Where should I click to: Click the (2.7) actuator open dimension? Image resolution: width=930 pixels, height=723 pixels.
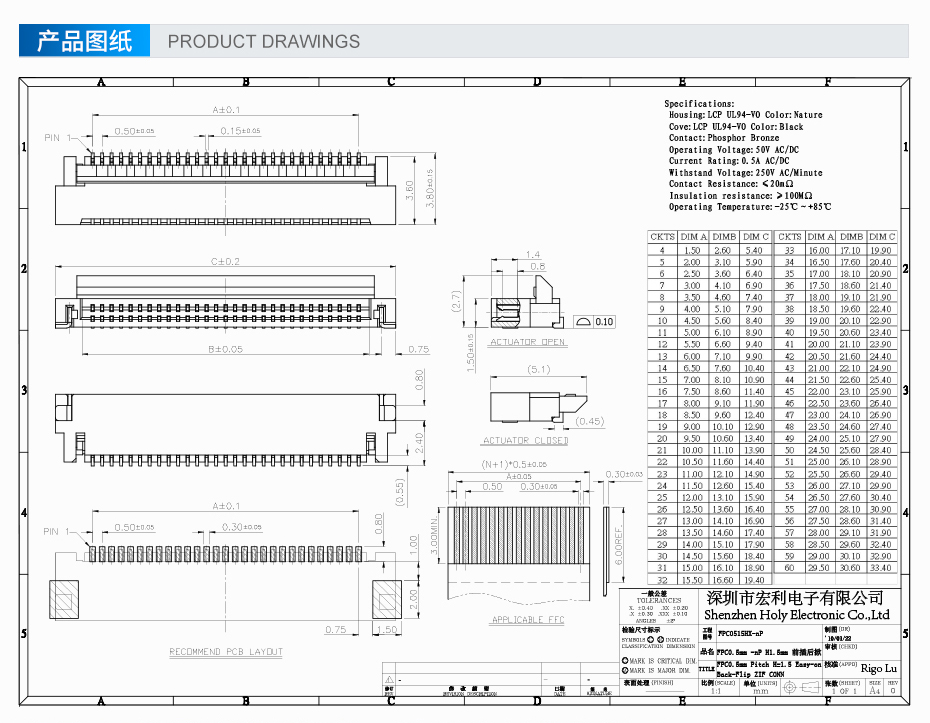tap(456, 301)
